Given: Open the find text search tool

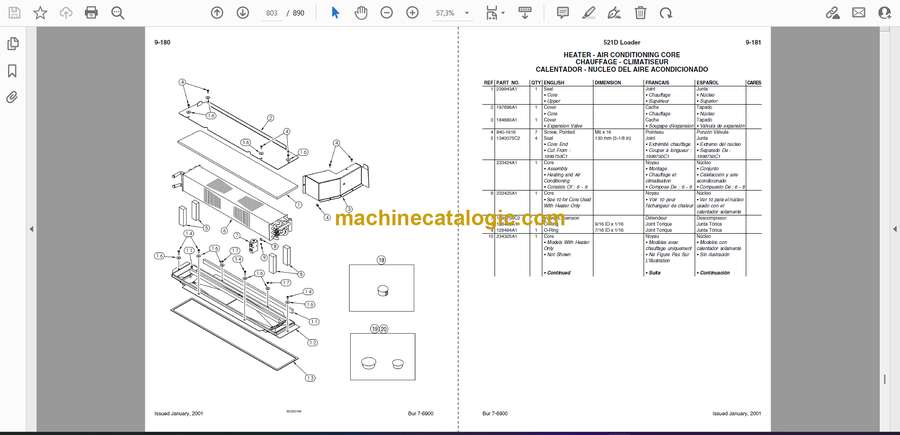Looking at the screenshot, I should coord(118,13).
